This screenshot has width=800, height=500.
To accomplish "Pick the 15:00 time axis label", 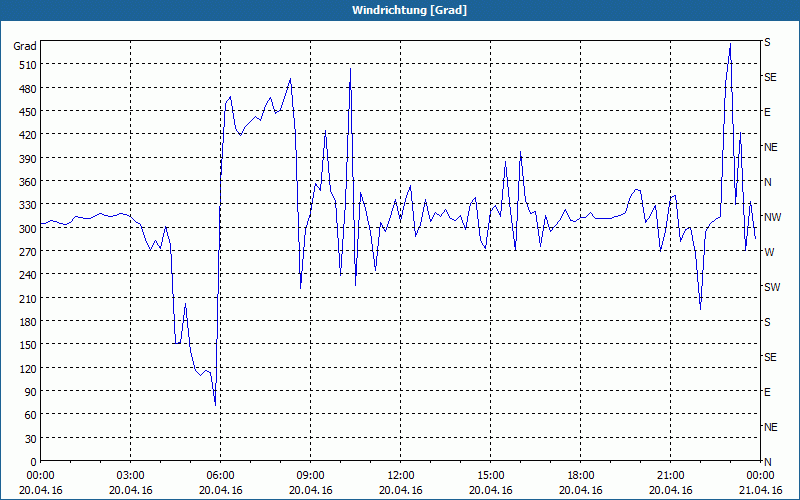I will [x=491, y=476].
